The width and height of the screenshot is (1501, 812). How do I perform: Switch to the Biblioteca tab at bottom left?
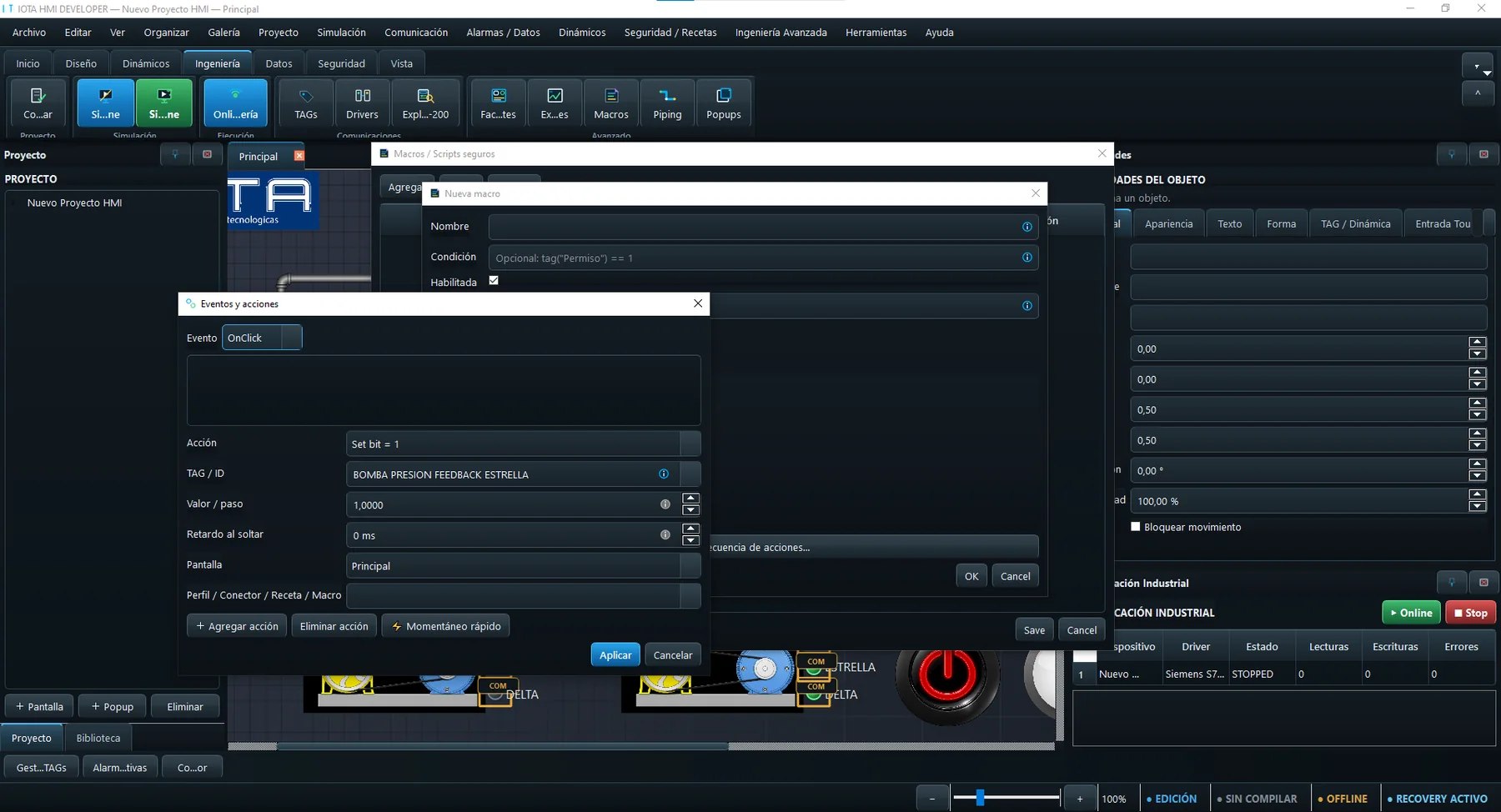tap(98, 738)
